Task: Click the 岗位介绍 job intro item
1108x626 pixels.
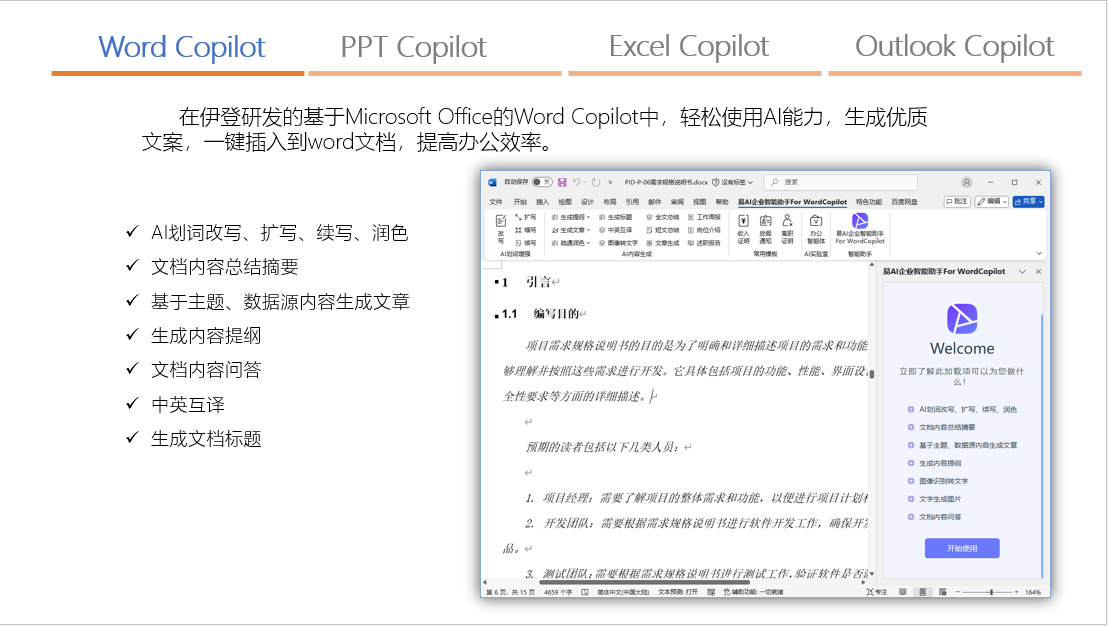Action: tap(705, 230)
